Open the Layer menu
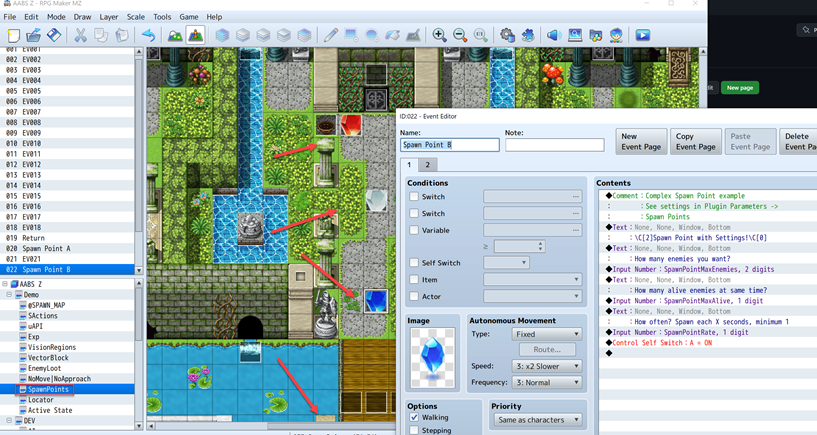The image size is (817, 435). click(x=109, y=17)
